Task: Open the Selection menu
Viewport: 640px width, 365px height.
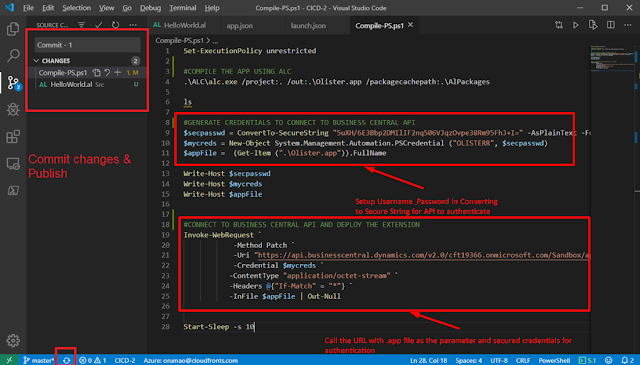Action: (76, 8)
